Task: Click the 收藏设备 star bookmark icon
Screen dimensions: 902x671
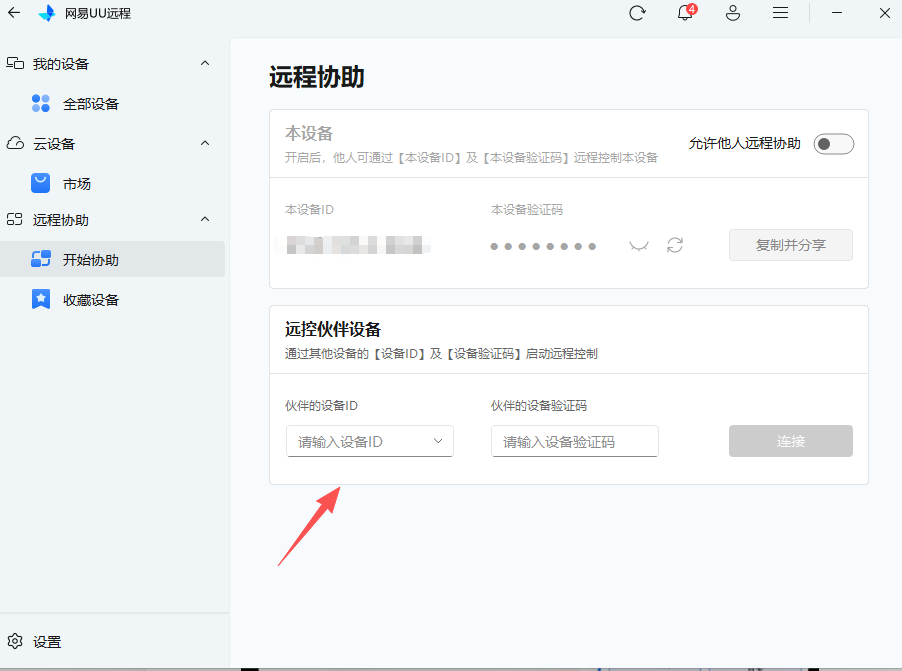Action: (41, 299)
